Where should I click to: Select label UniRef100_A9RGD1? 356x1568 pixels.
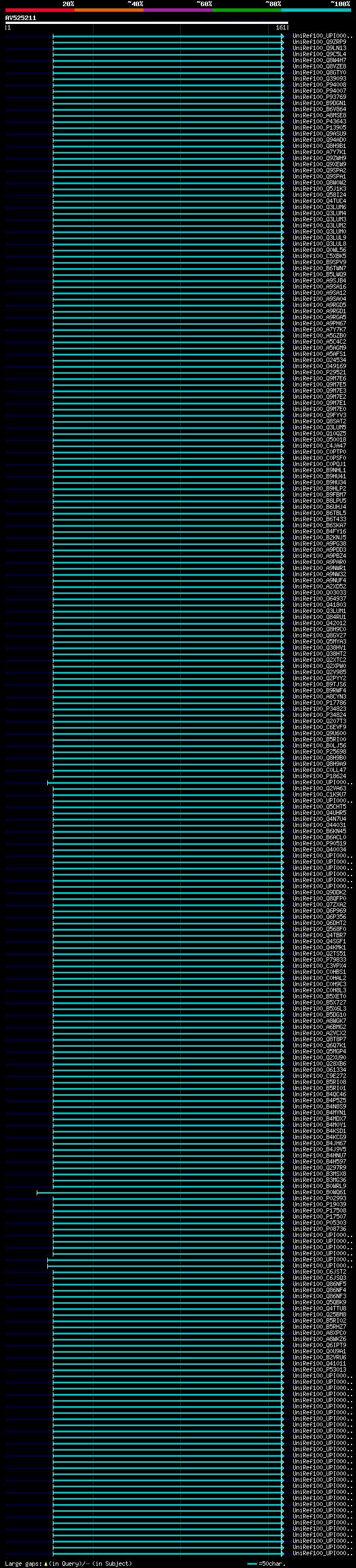pyautogui.click(x=319, y=311)
